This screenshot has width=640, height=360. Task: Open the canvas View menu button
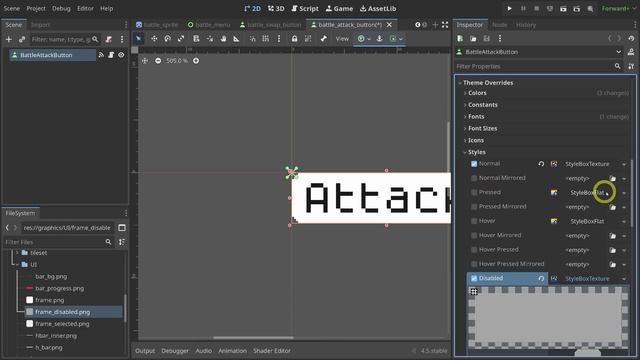pyautogui.click(x=342, y=39)
